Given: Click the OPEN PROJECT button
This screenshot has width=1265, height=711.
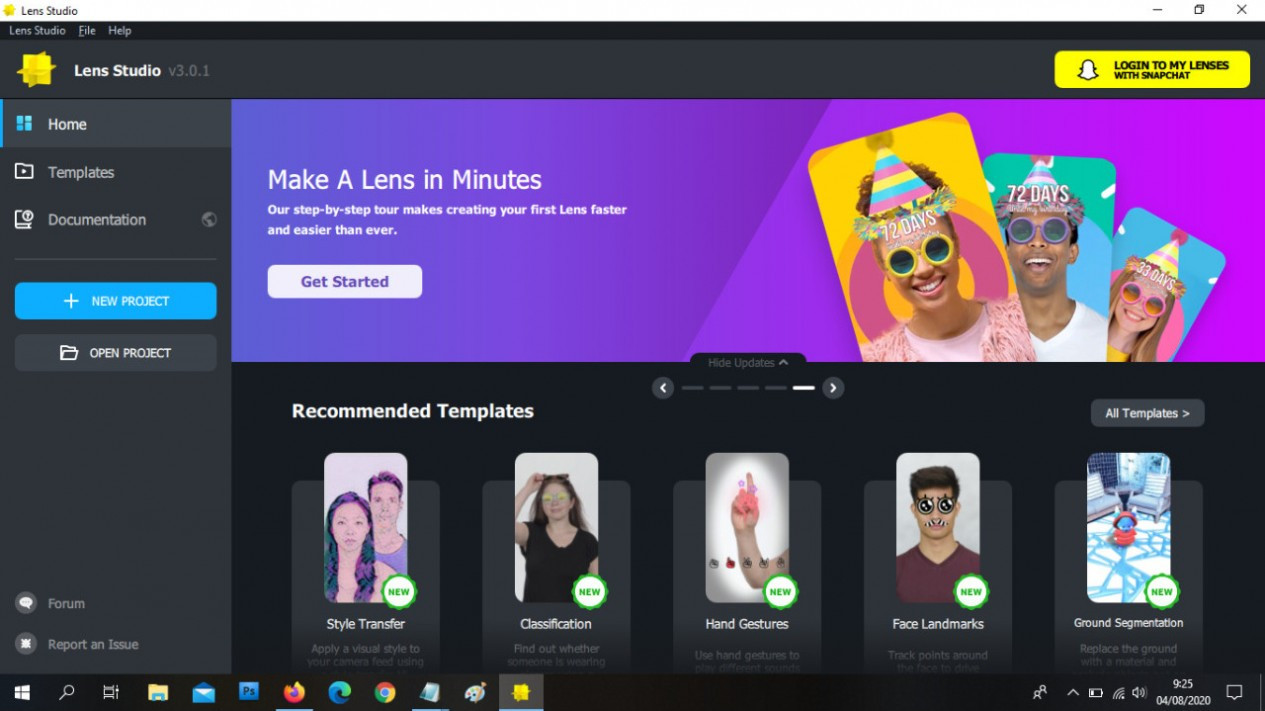Looking at the screenshot, I should [x=116, y=353].
